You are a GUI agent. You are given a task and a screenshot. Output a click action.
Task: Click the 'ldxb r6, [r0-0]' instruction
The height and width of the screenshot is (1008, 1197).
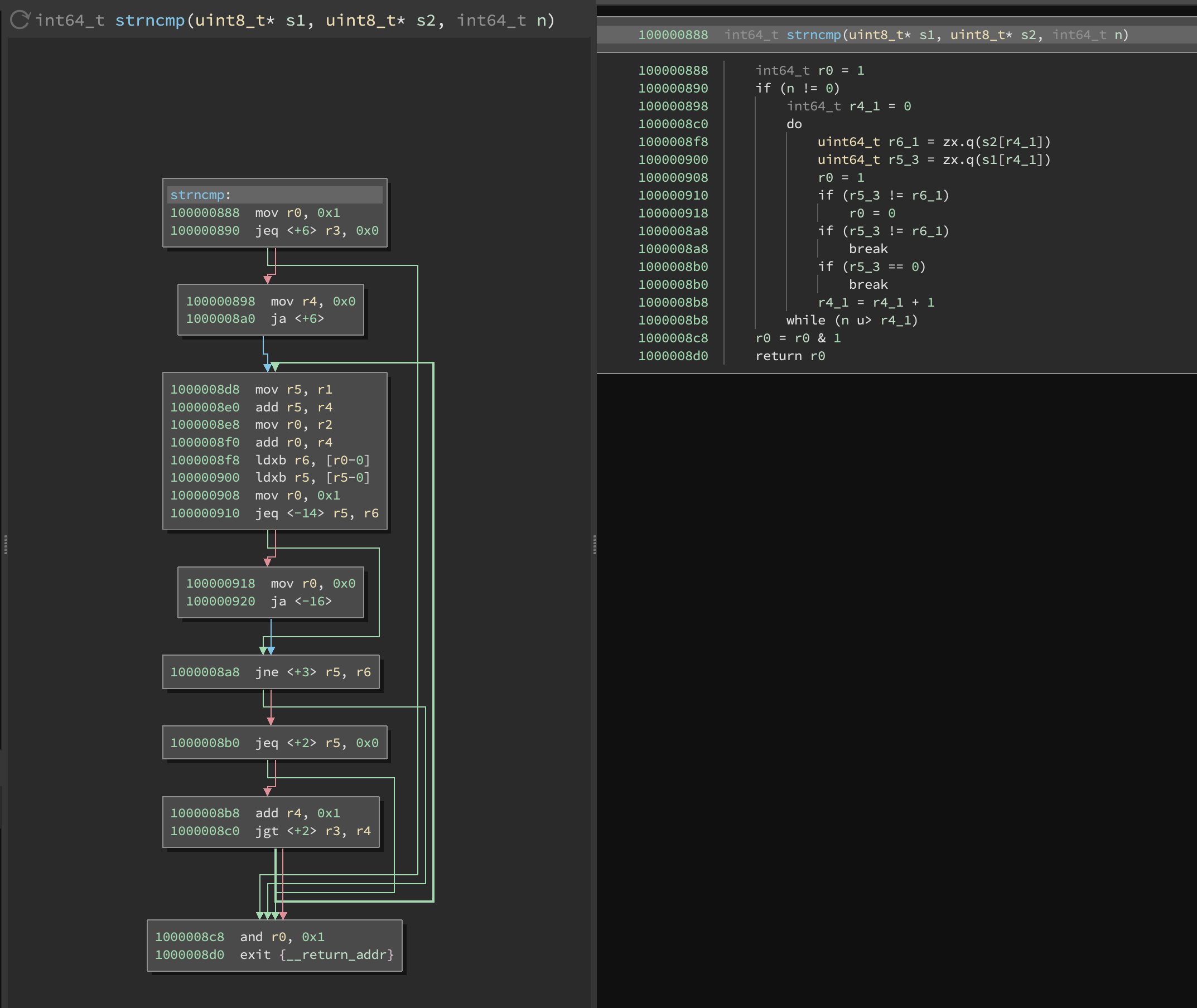[x=312, y=460]
